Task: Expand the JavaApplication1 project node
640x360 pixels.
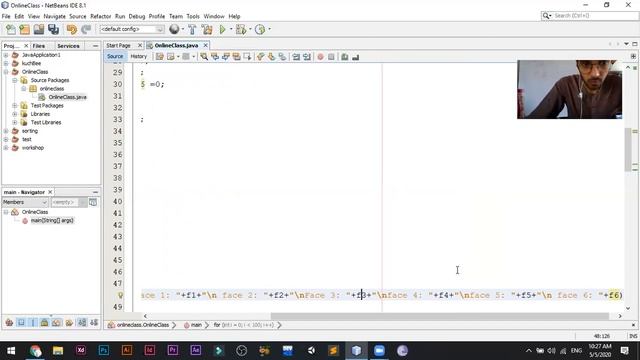Action: [x=6, y=55]
